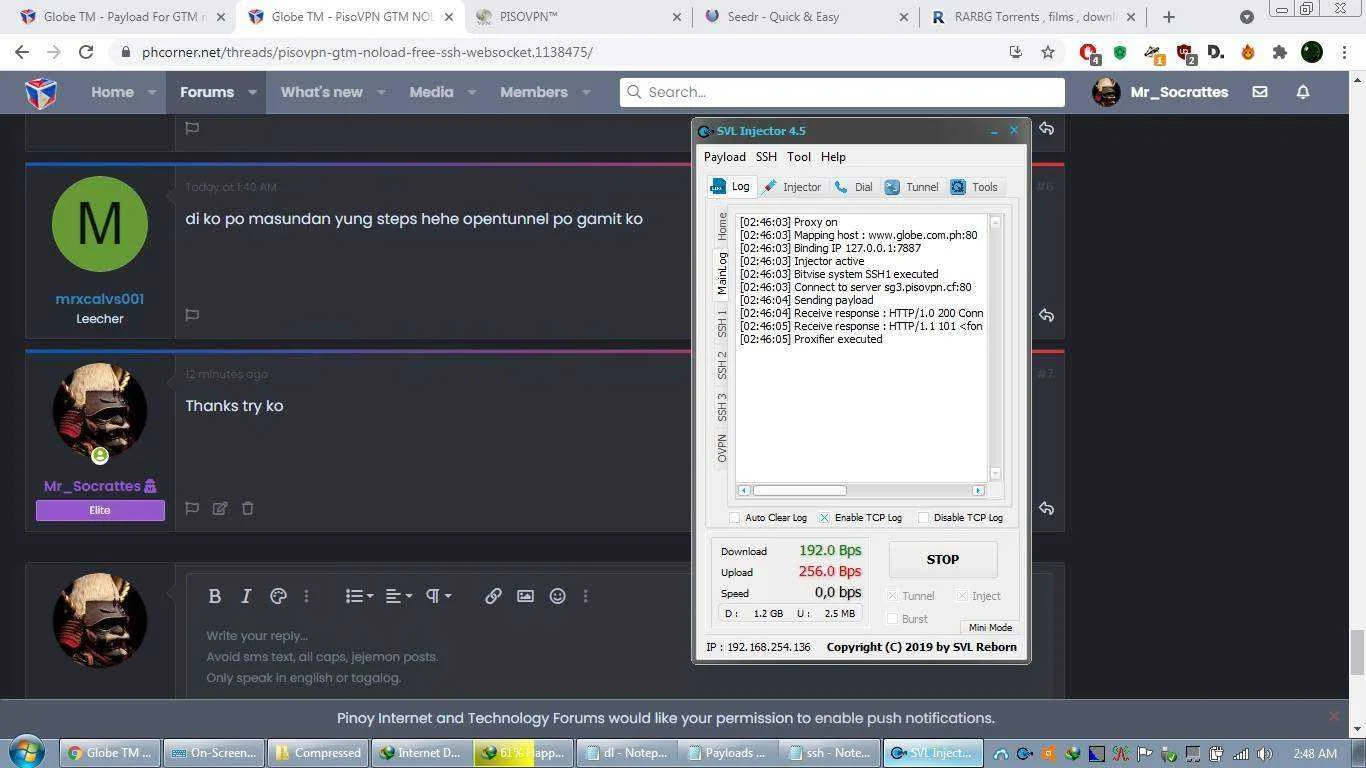The width and height of the screenshot is (1366, 768).
Task: Open the Chrome three-dot menu
Action: (x=1345, y=52)
